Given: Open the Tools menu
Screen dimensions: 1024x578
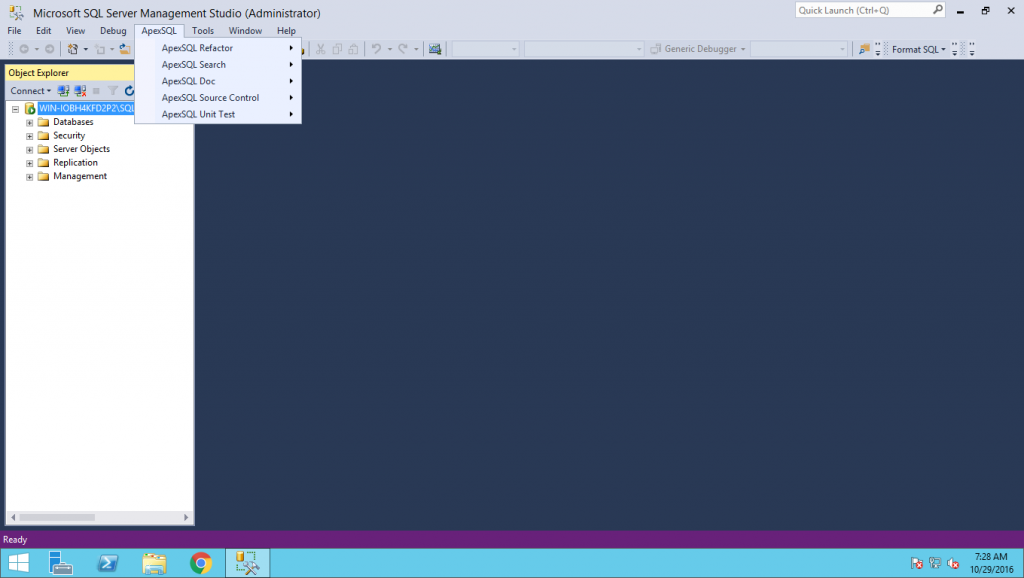Looking at the screenshot, I should point(203,30).
